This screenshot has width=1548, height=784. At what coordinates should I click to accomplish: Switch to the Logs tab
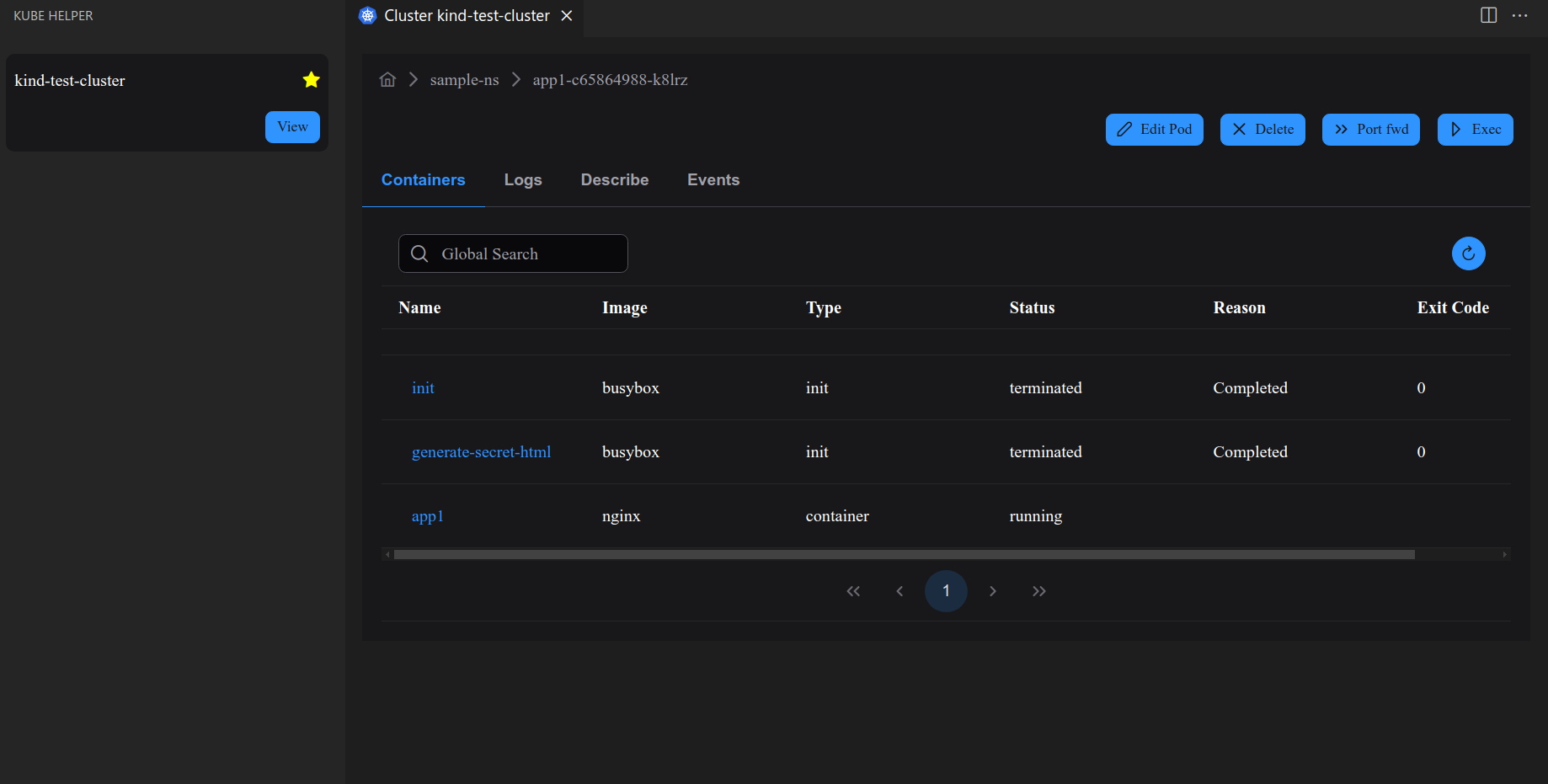(x=523, y=179)
